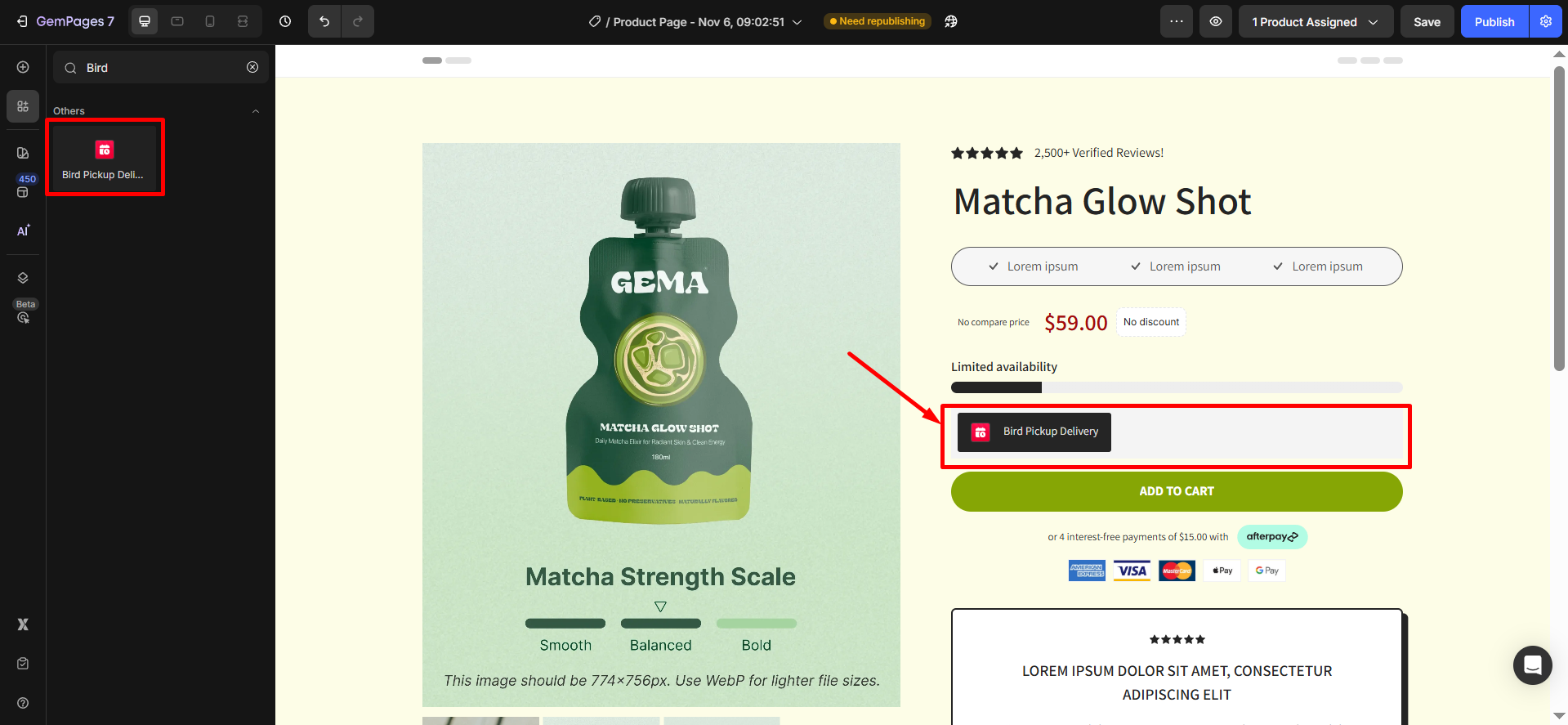Expand the Product Page title dropdown
This screenshot has height=725, width=1568.
(x=797, y=22)
